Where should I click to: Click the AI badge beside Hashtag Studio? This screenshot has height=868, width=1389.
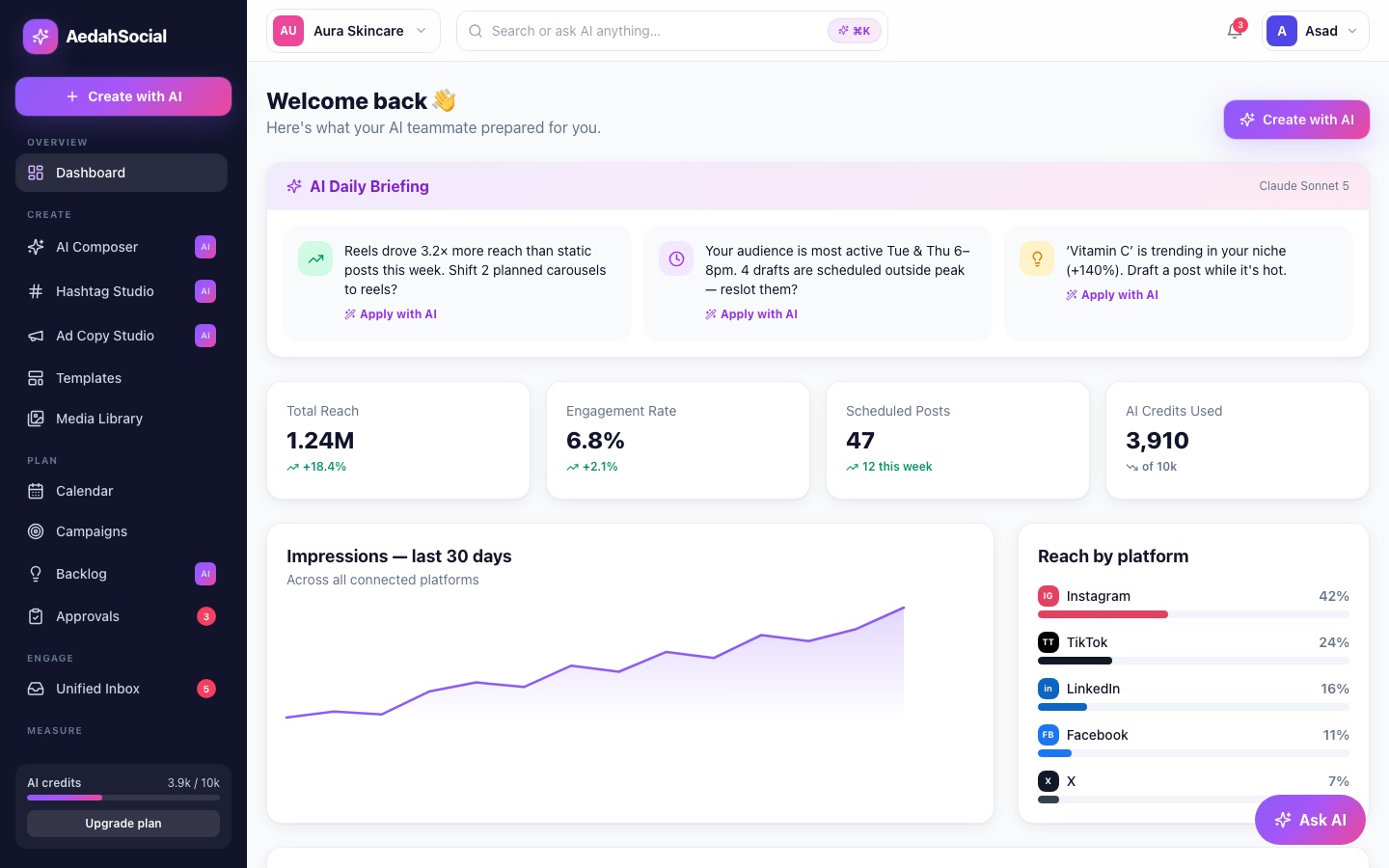click(205, 291)
